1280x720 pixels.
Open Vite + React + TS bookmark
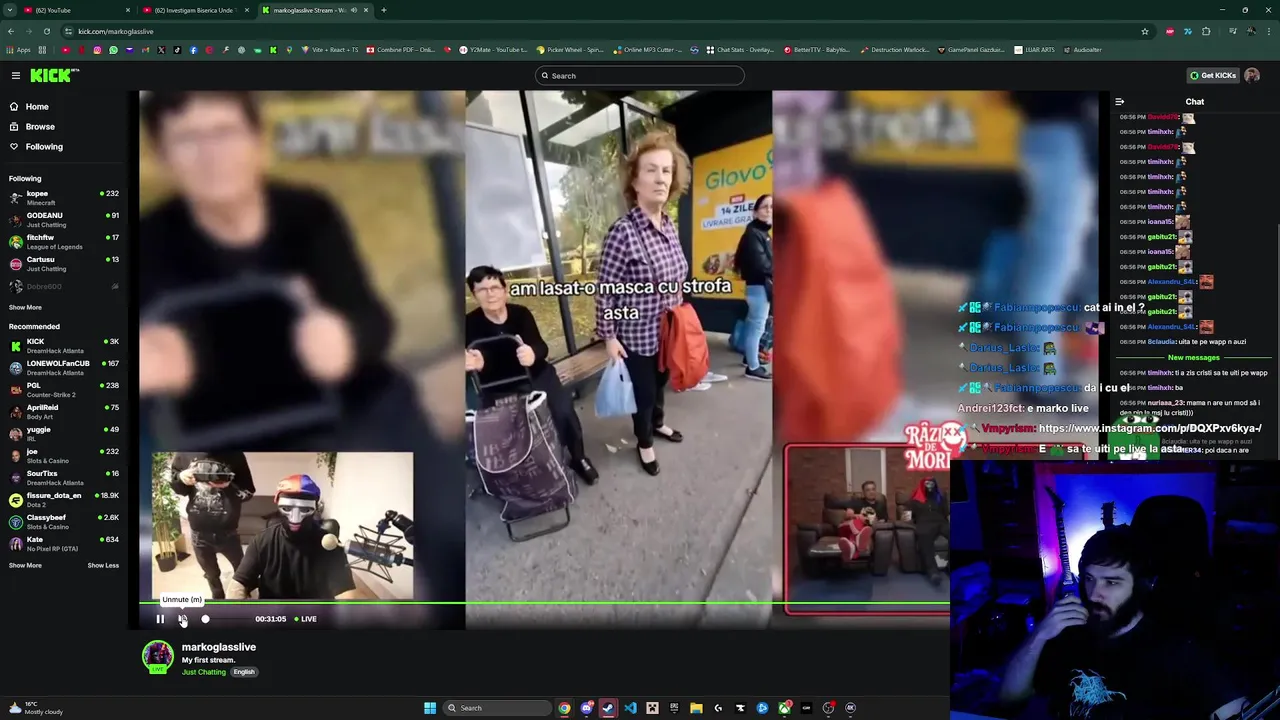click(x=332, y=50)
